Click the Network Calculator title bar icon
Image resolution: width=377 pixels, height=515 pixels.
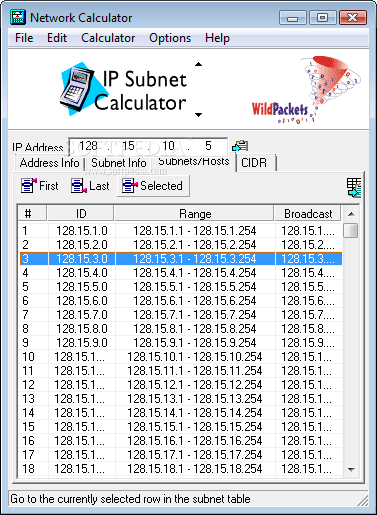(18, 17)
